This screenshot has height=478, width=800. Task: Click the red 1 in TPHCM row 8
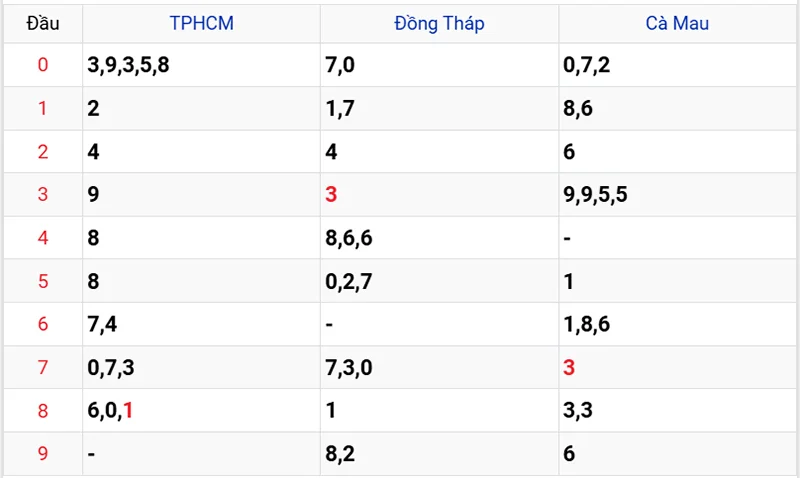click(128, 410)
